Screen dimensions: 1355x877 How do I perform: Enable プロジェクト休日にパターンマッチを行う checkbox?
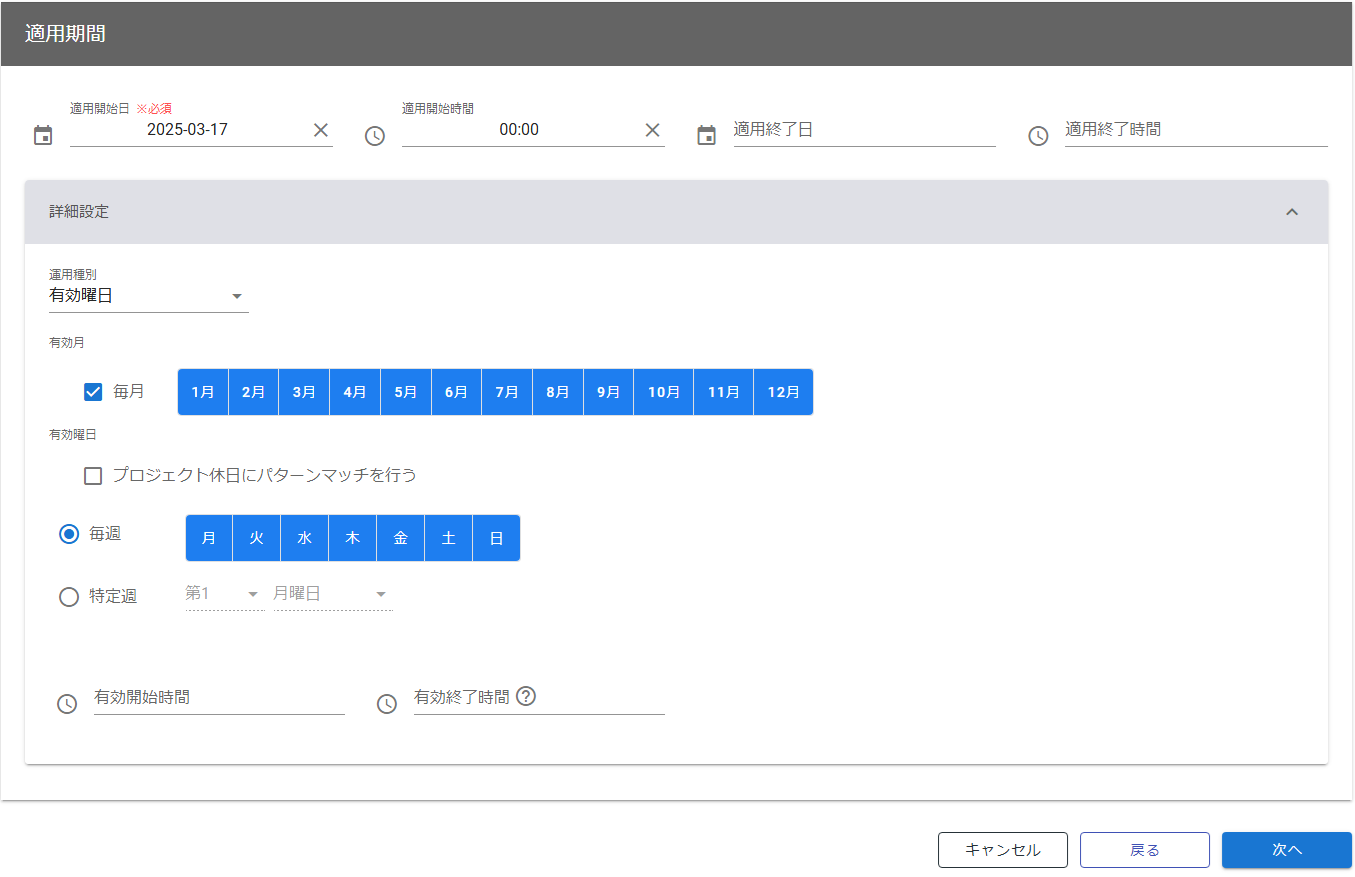(x=93, y=476)
